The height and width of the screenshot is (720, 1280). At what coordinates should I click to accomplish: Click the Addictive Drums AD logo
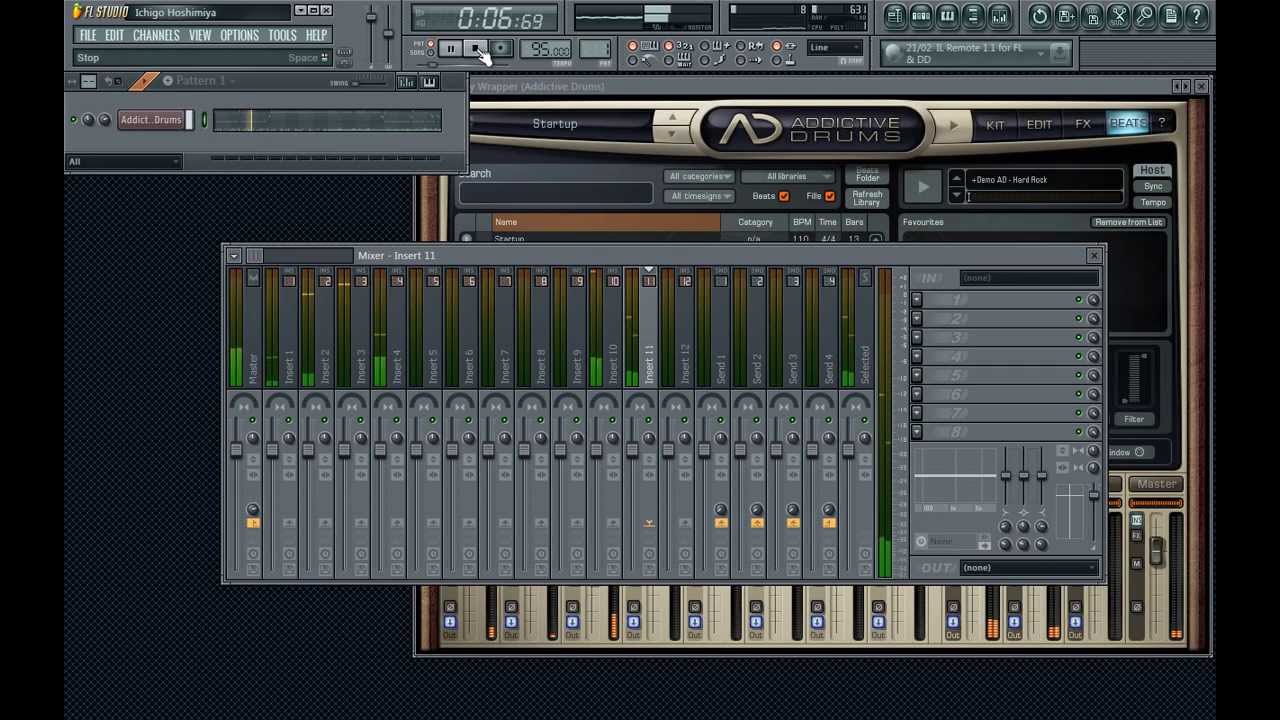750,130
